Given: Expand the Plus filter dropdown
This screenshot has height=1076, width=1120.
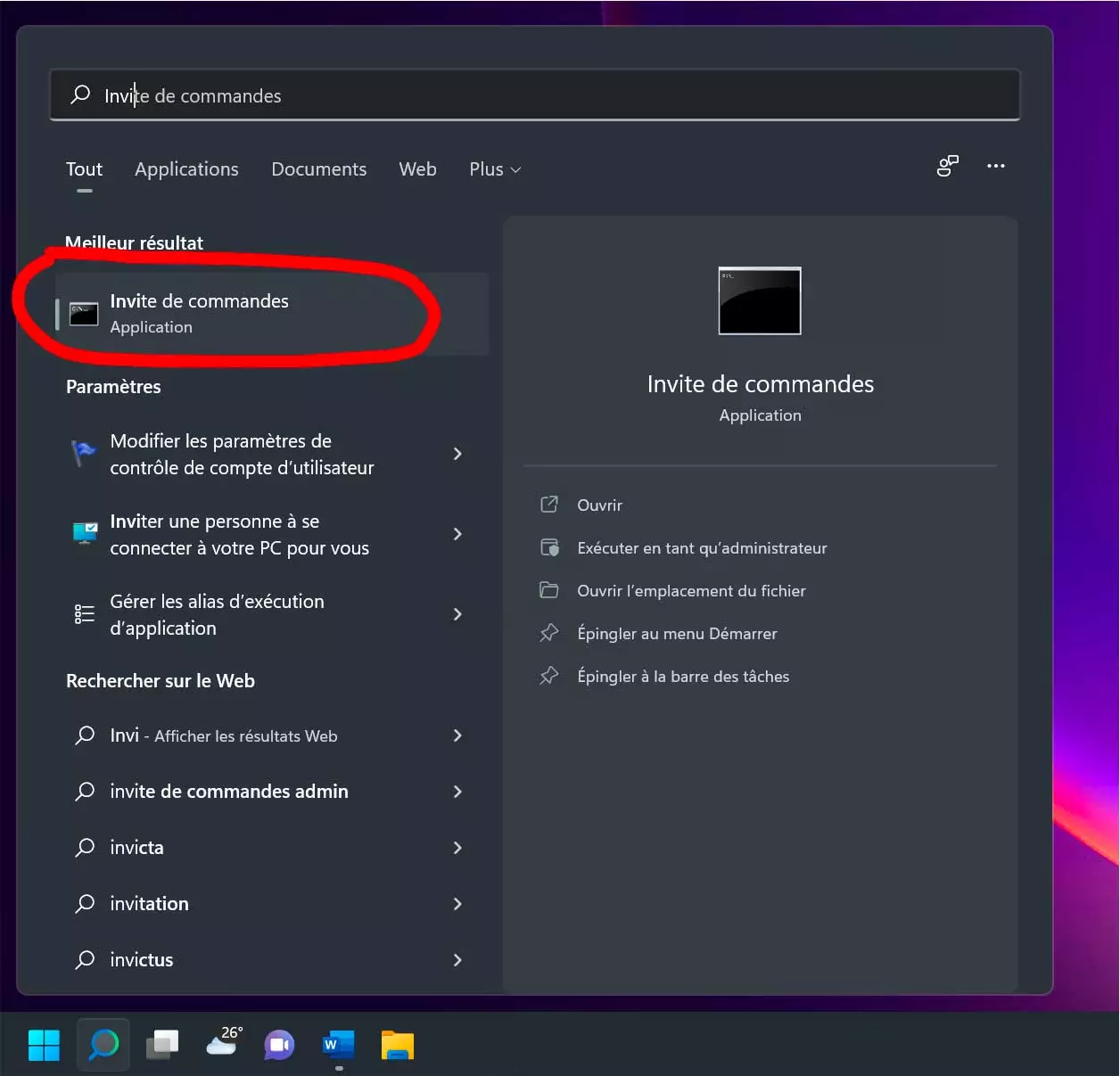Looking at the screenshot, I should 495,169.
